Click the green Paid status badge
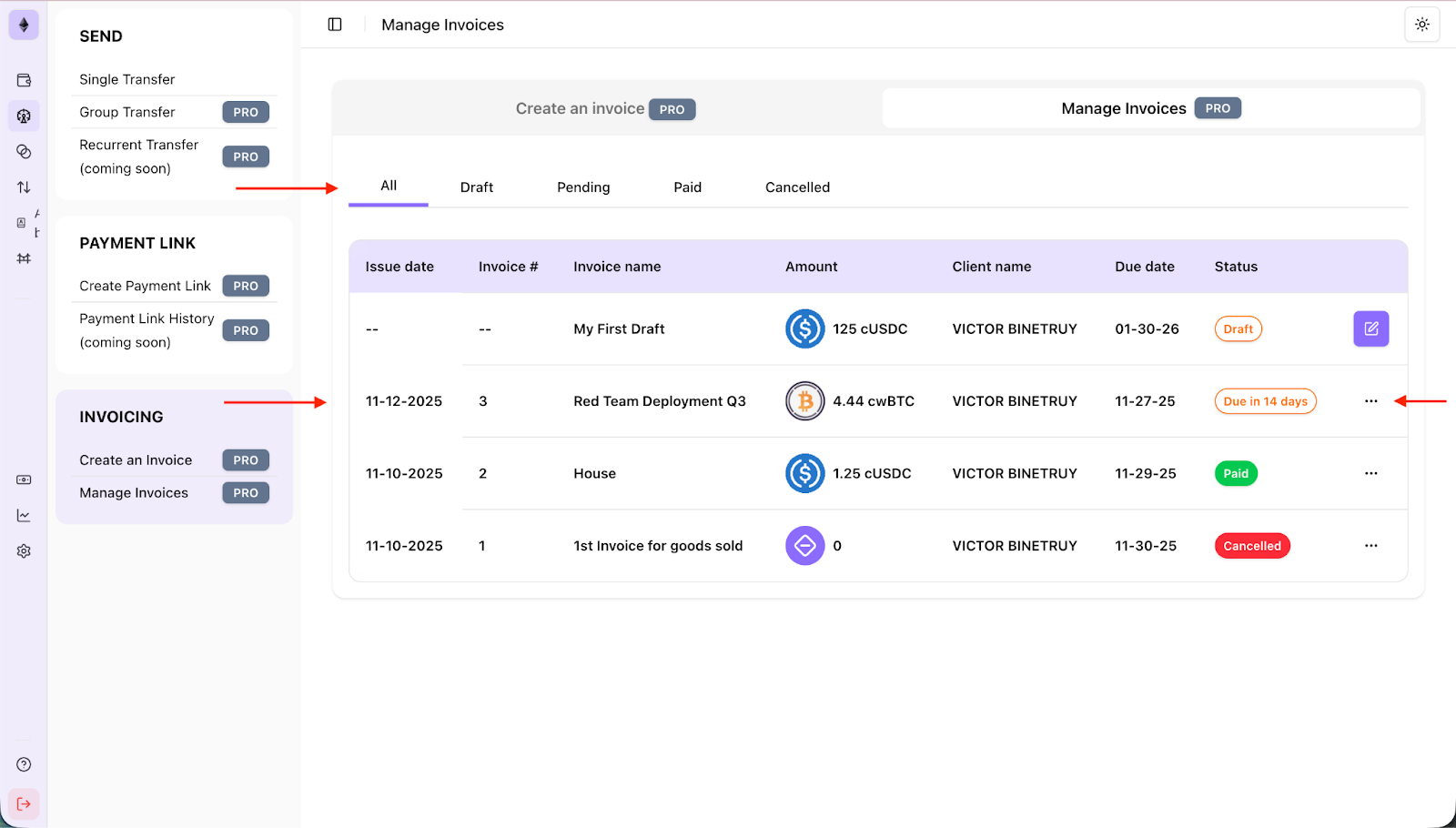The height and width of the screenshot is (828, 1456). (x=1236, y=473)
